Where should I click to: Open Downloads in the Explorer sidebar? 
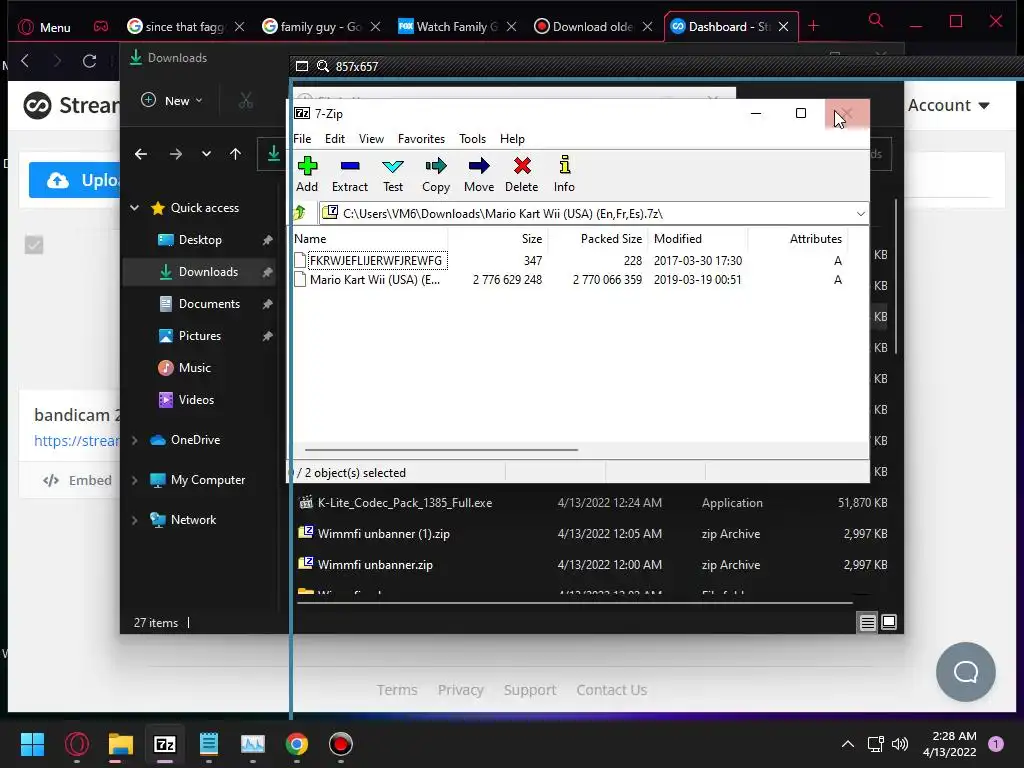[199, 272]
